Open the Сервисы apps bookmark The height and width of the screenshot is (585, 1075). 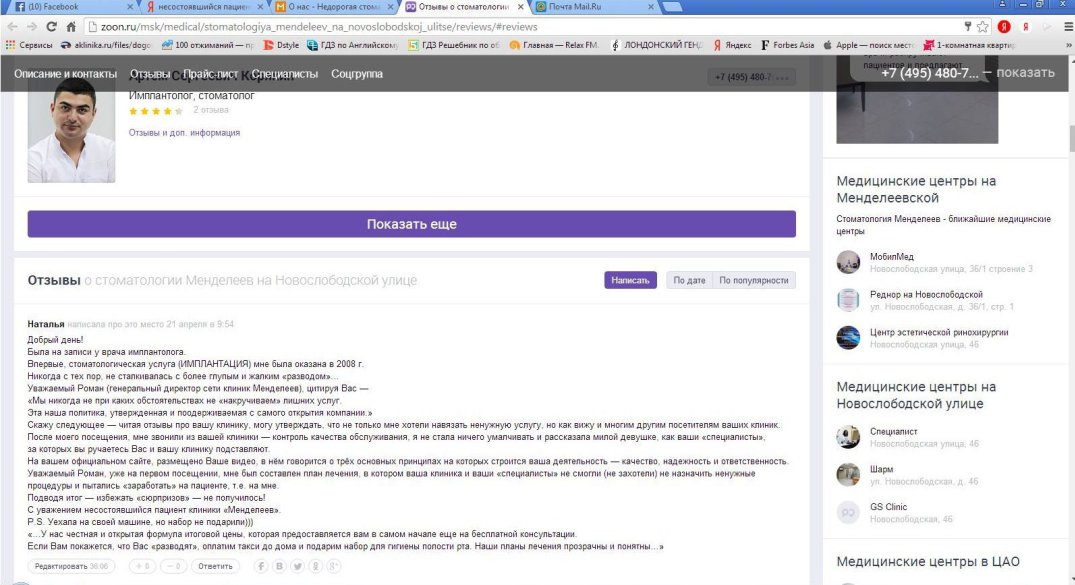(x=28, y=45)
